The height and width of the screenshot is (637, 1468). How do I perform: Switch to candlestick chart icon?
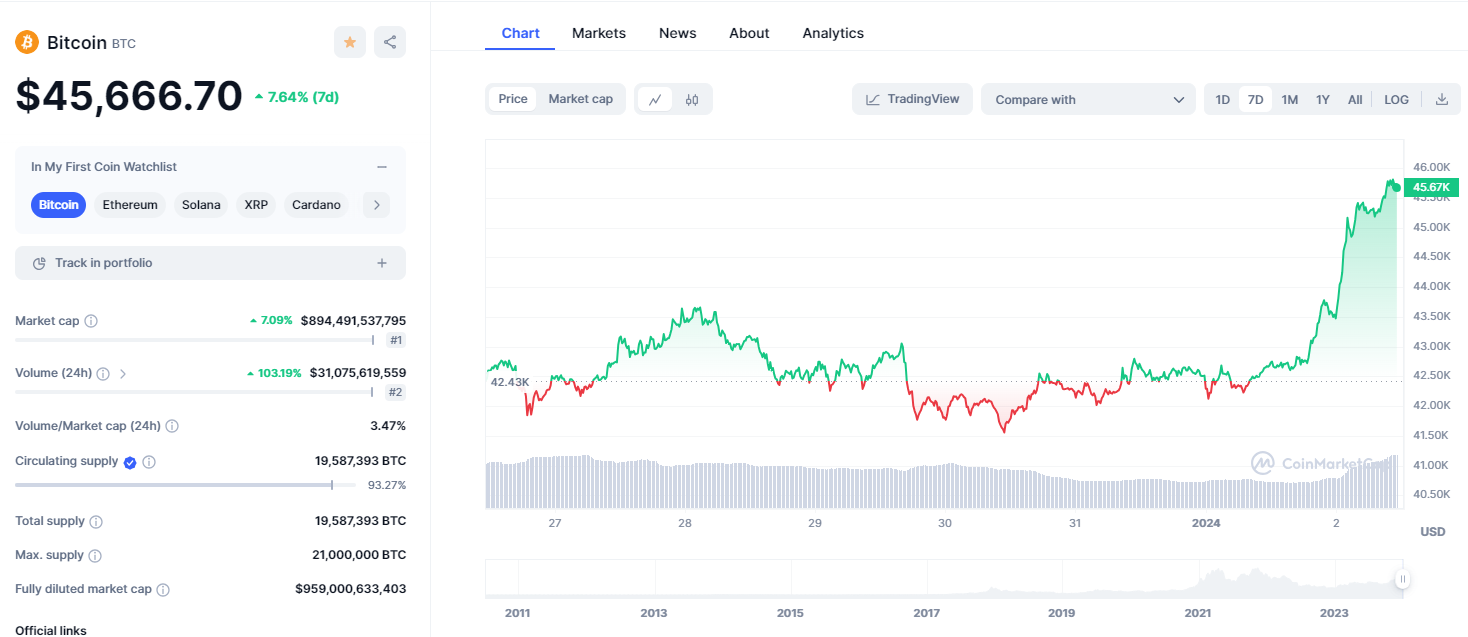pyautogui.click(x=692, y=99)
